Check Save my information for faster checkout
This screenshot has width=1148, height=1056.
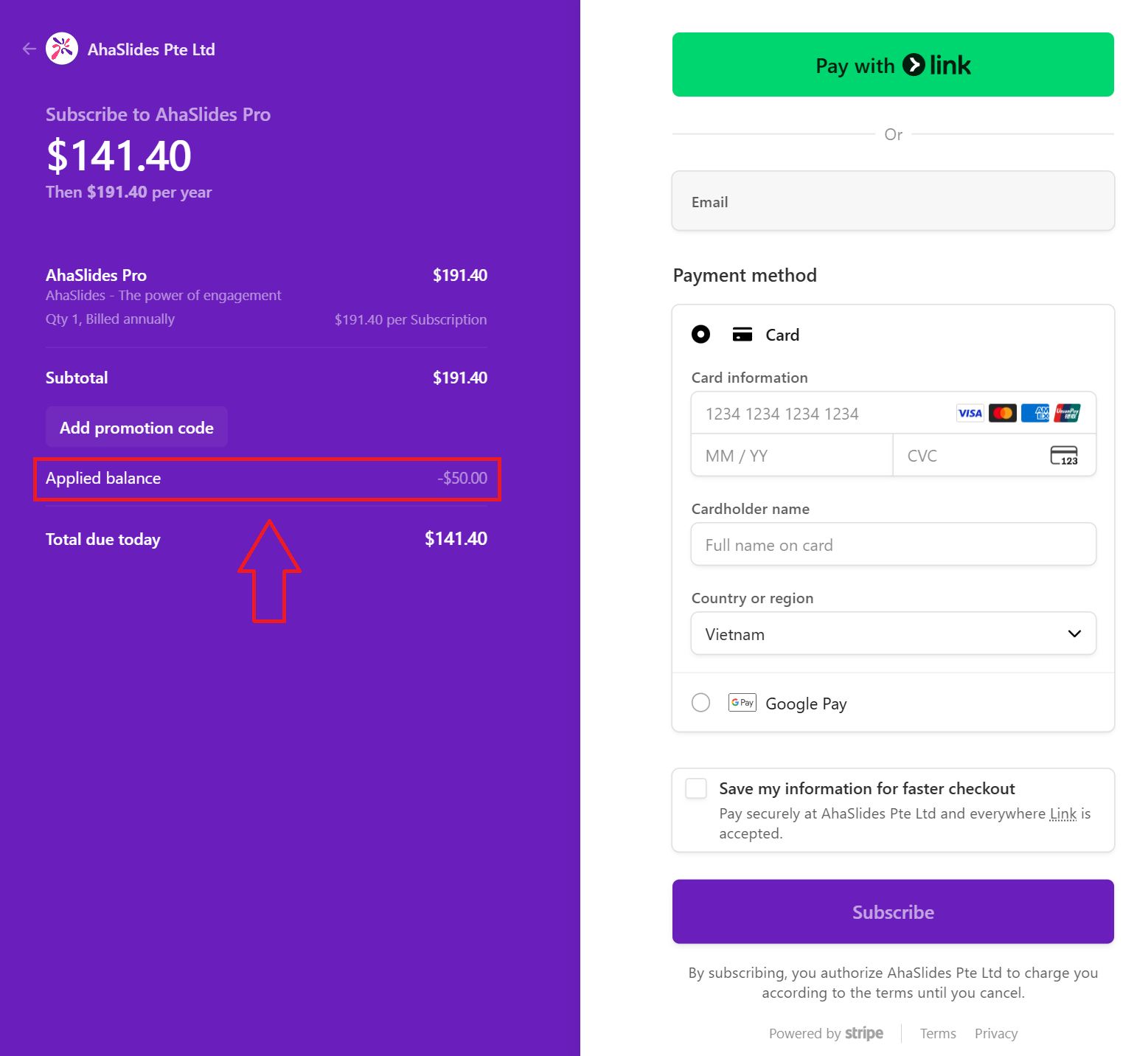pos(696,788)
